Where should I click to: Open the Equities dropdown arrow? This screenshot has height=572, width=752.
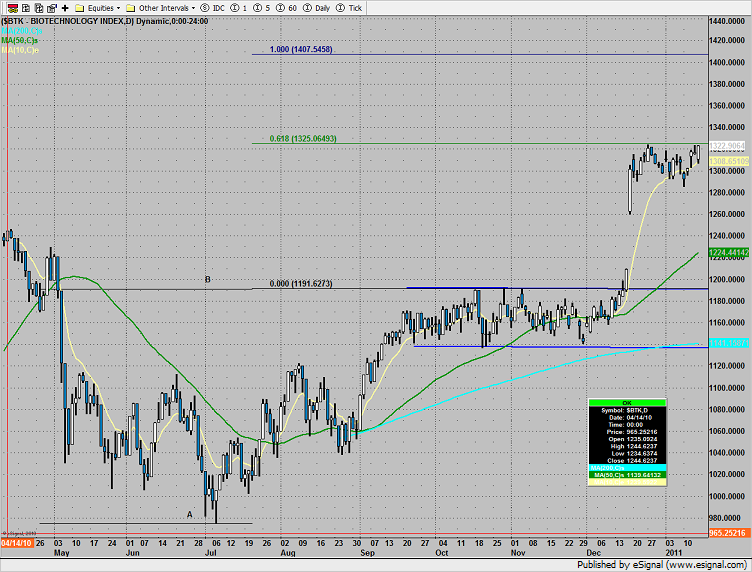[118, 8]
